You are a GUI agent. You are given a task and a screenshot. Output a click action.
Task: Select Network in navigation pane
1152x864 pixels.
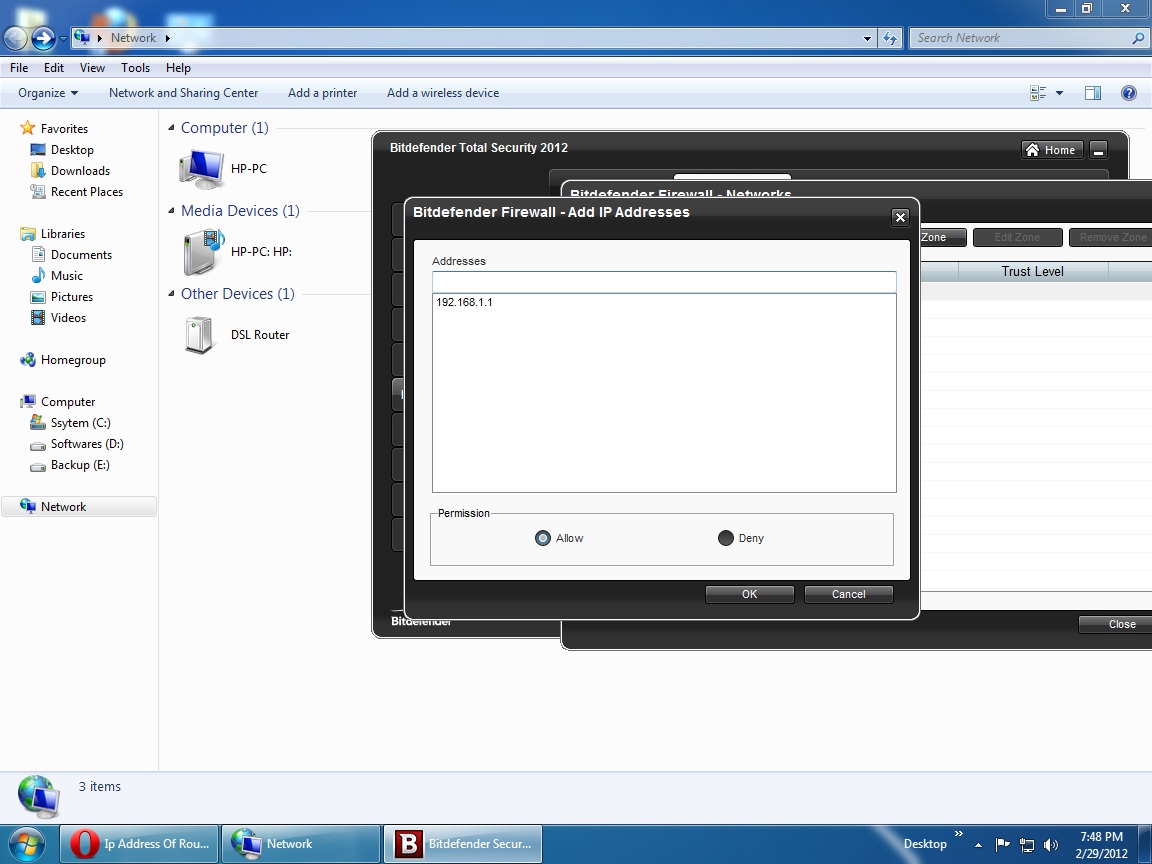[x=79, y=507]
